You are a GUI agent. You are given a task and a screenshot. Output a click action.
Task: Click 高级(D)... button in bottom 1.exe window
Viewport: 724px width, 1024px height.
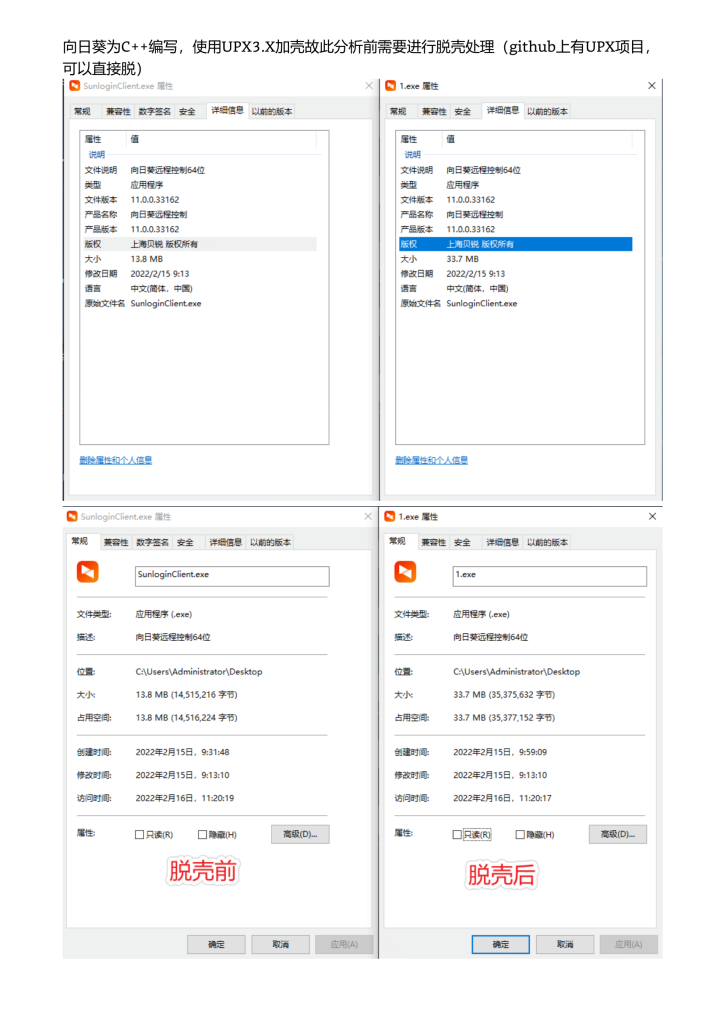pos(618,835)
